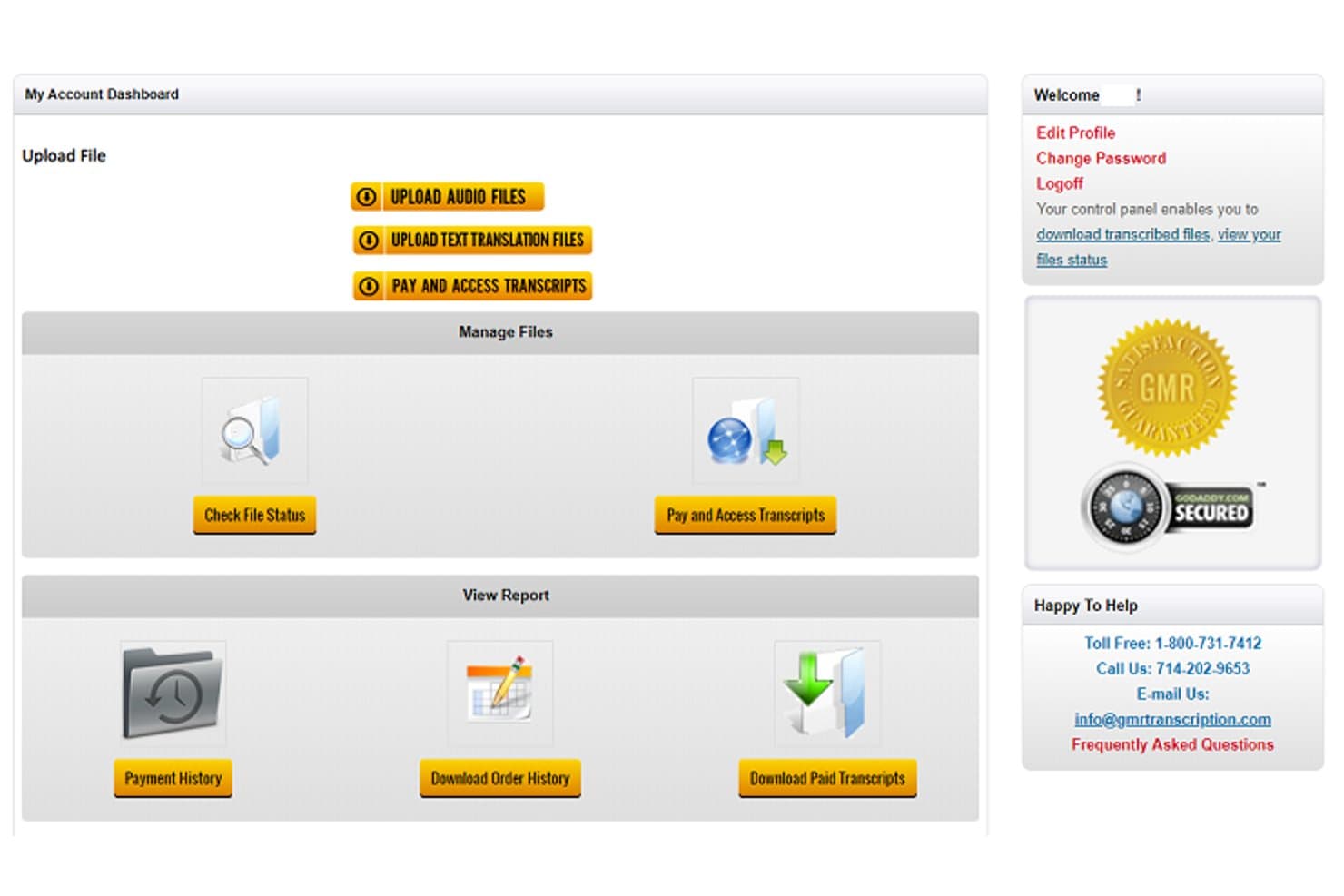The height and width of the screenshot is (896, 1344).
Task: Click Pay and Access Transcripts button in Manage Files
Action: point(746,515)
